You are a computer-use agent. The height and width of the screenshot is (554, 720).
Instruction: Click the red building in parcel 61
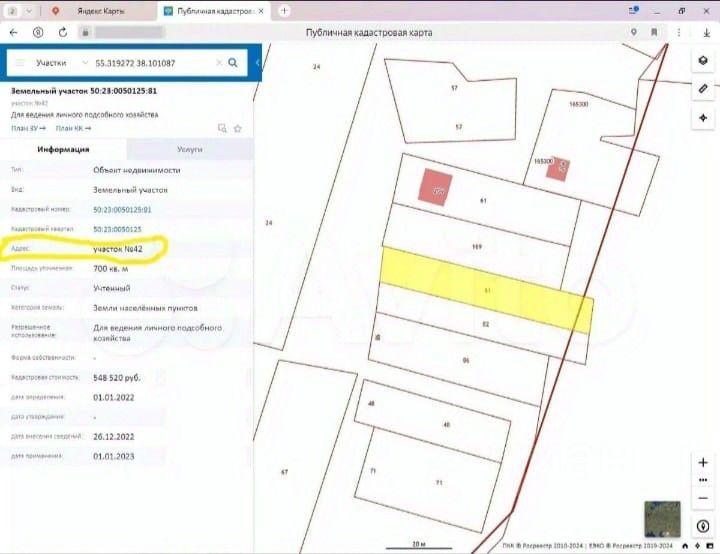click(x=435, y=187)
